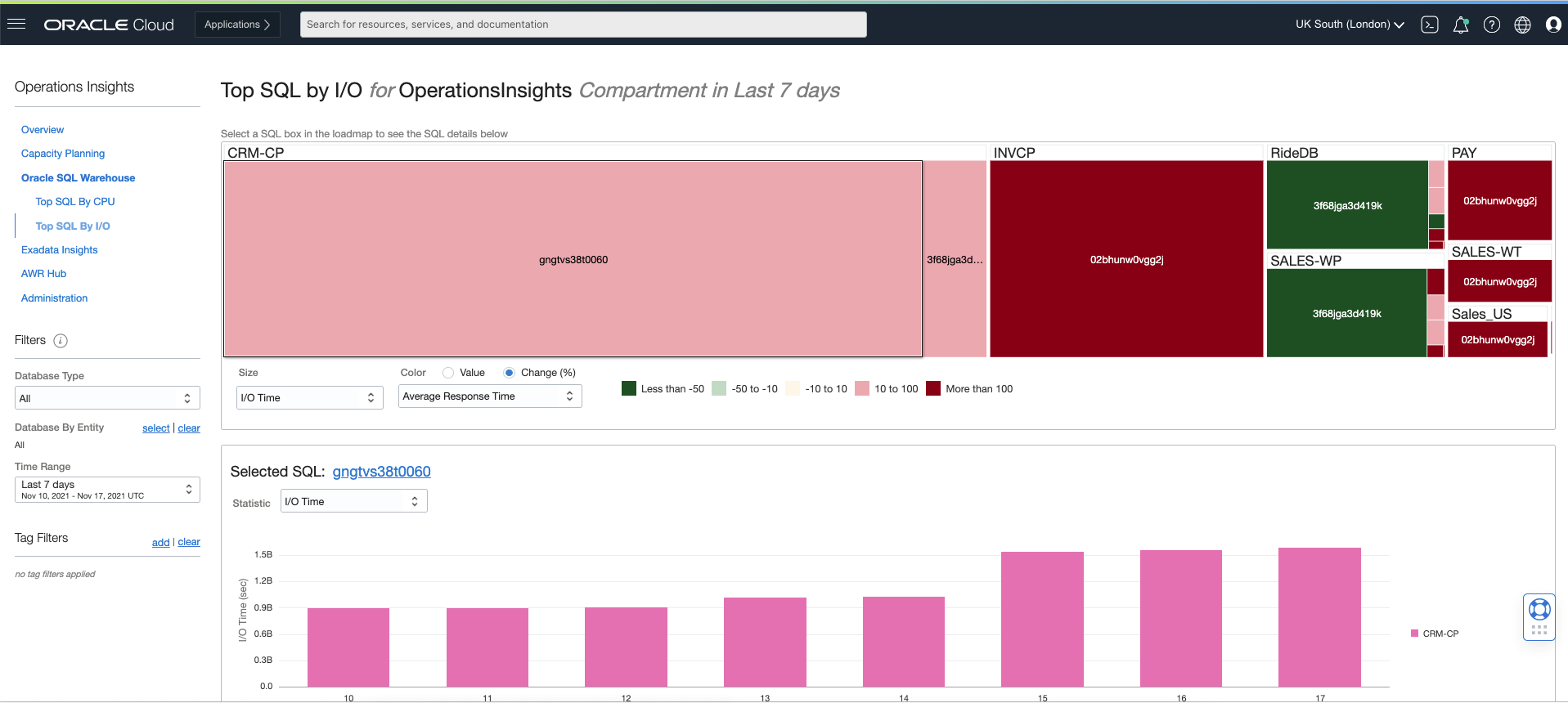The width and height of the screenshot is (1568, 703).
Task: Click the Filters info icon
Action: pos(61,341)
